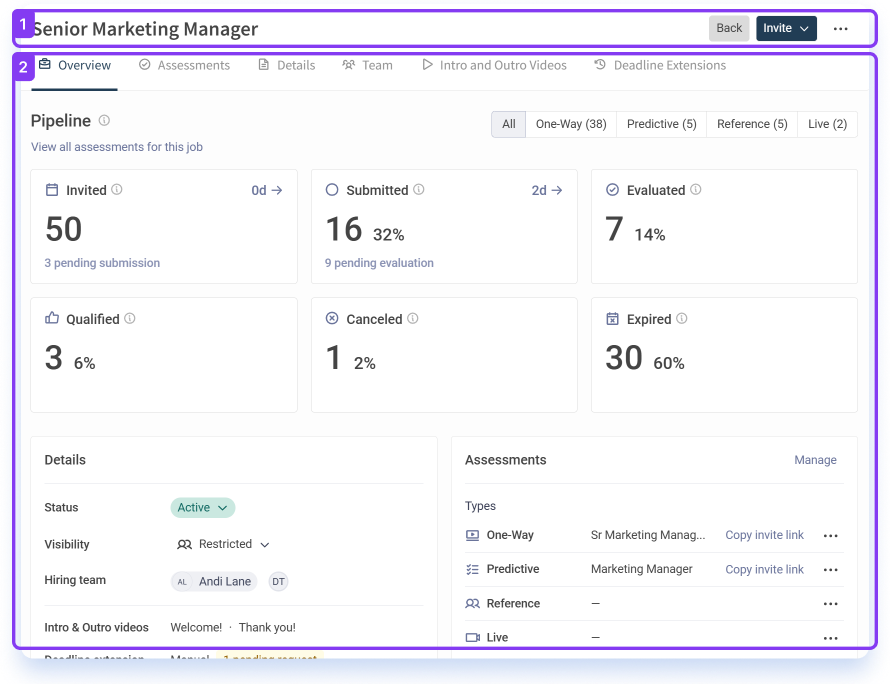Open the Active status dropdown
Image resolution: width=890 pixels, height=684 pixels.
203,507
